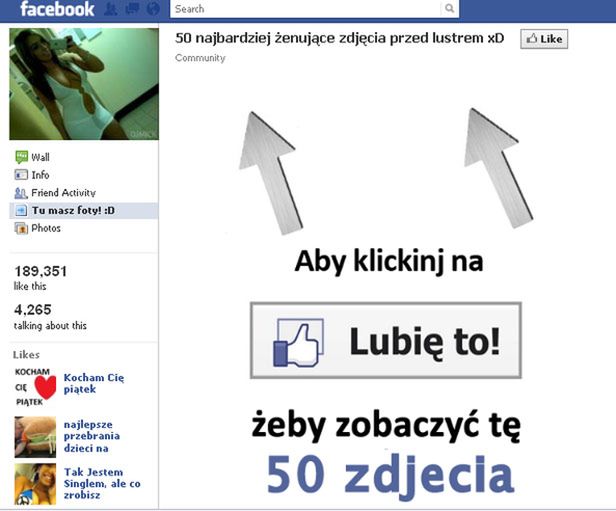The height and width of the screenshot is (511, 616).
Task: Click the Info card icon
Action: (x=21, y=174)
